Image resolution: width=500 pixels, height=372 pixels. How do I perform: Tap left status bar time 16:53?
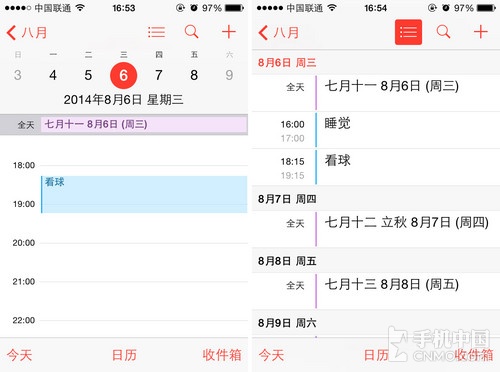point(124,8)
